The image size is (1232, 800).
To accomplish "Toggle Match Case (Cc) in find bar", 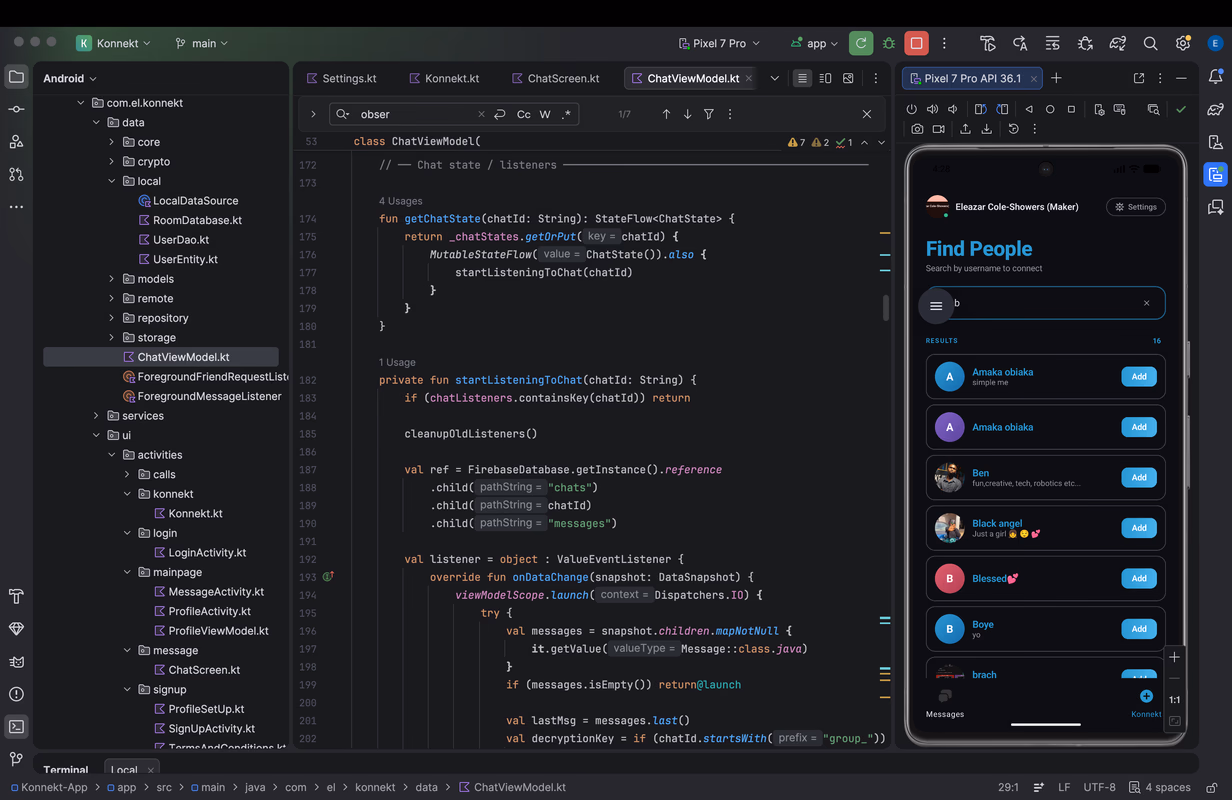I will (x=523, y=114).
